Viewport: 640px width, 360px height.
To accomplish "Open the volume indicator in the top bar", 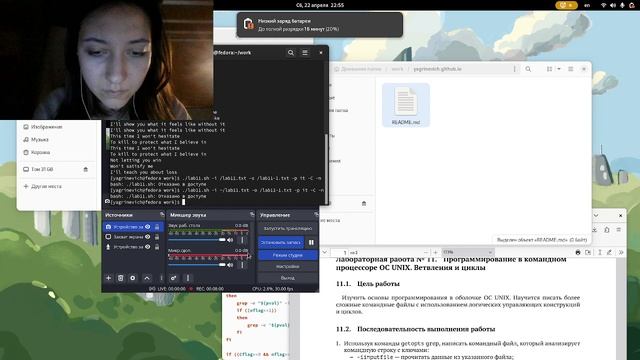I will click(613, 5).
